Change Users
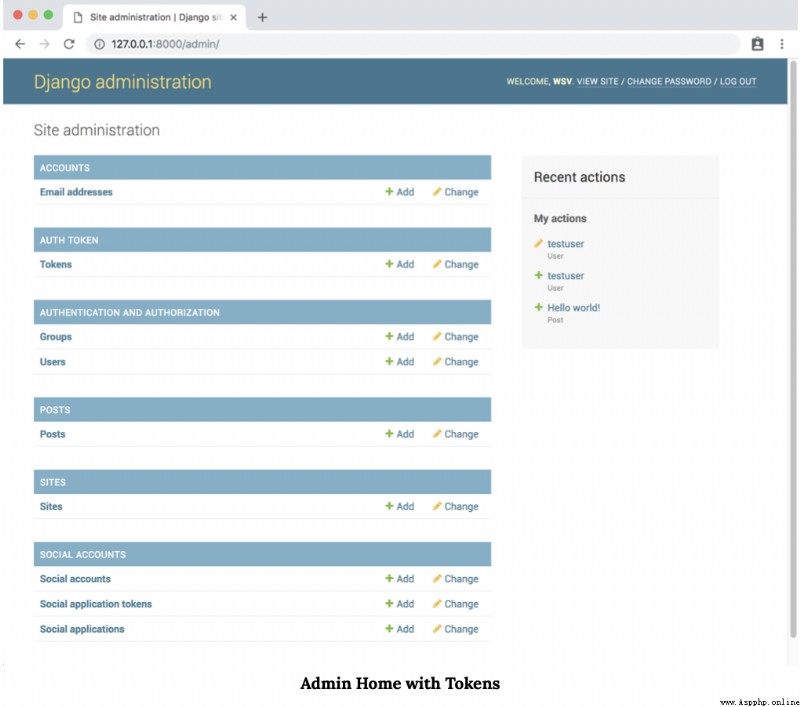The height and width of the screenshot is (707, 800). (x=456, y=362)
